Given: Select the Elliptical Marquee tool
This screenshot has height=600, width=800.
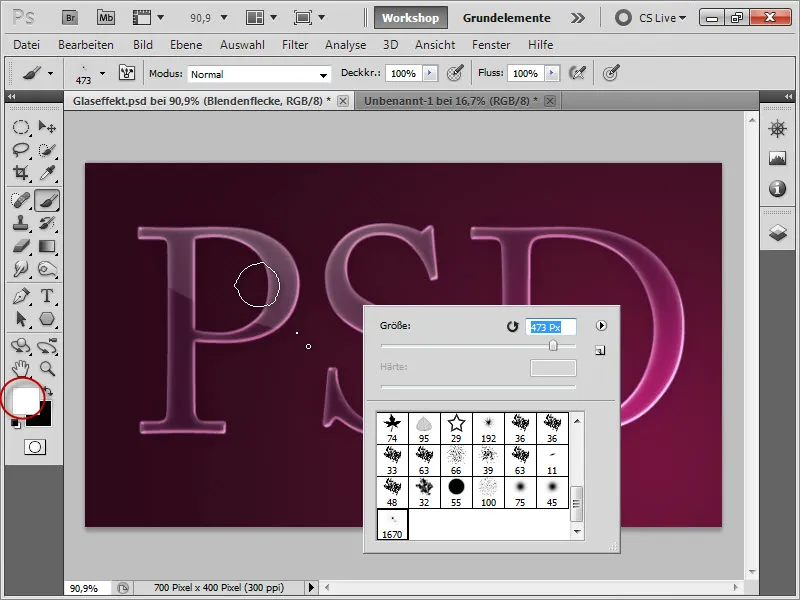Looking at the screenshot, I should pos(21,127).
